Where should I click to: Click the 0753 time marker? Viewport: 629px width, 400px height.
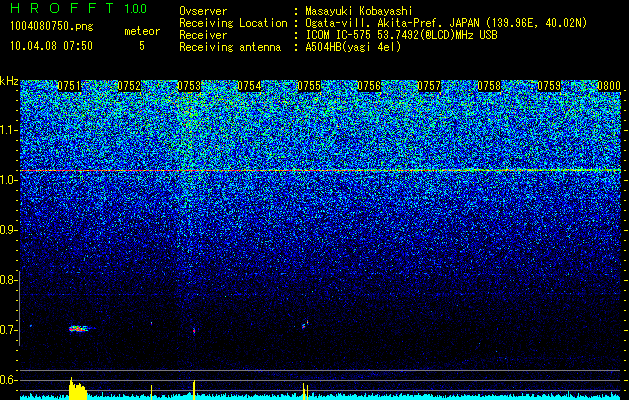coord(189,86)
